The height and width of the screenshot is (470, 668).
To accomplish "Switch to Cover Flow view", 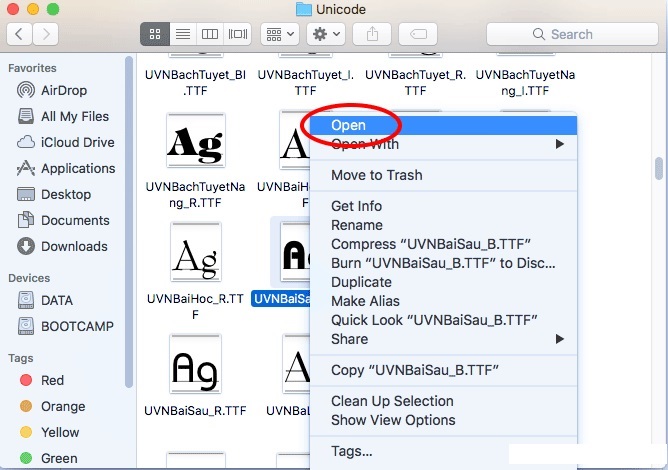I will coord(237,34).
